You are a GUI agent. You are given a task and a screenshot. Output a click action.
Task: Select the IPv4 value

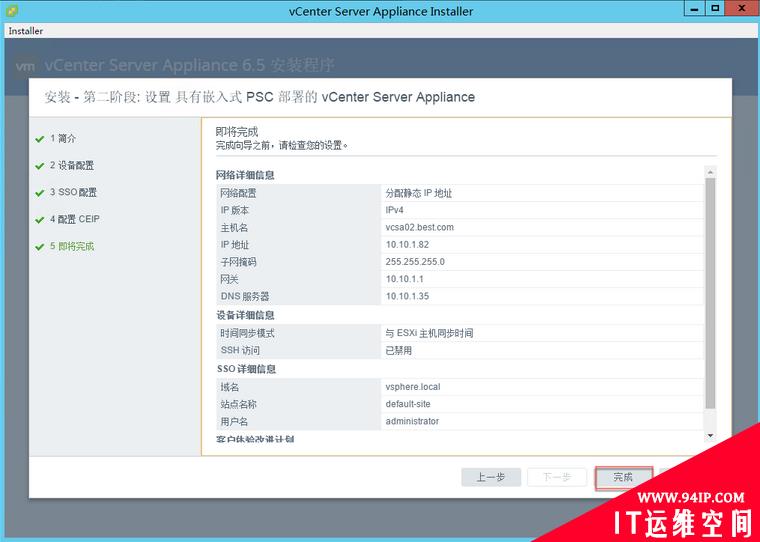point(395,210)
